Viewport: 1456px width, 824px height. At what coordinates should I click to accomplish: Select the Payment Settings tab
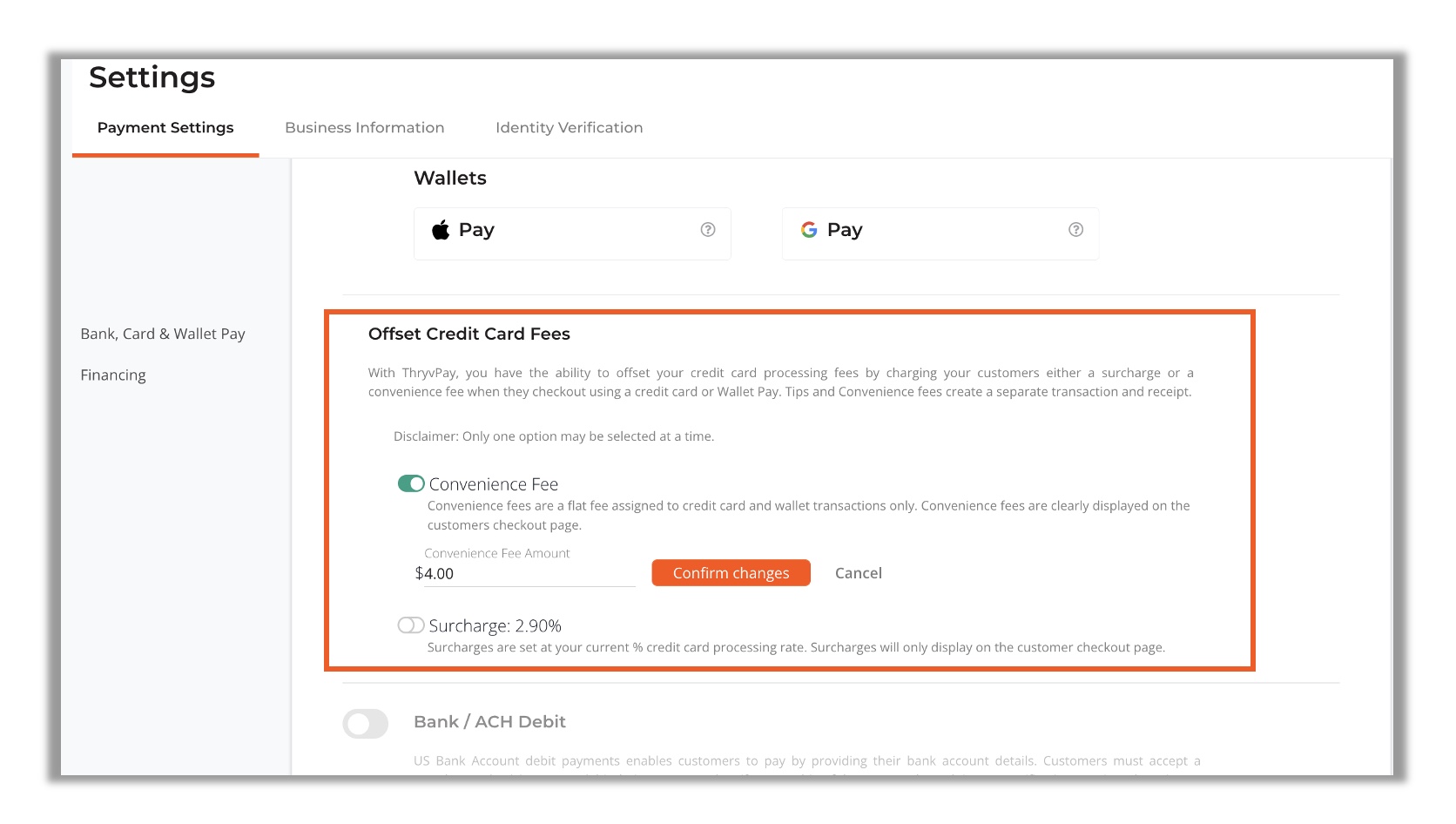(165, 127)
